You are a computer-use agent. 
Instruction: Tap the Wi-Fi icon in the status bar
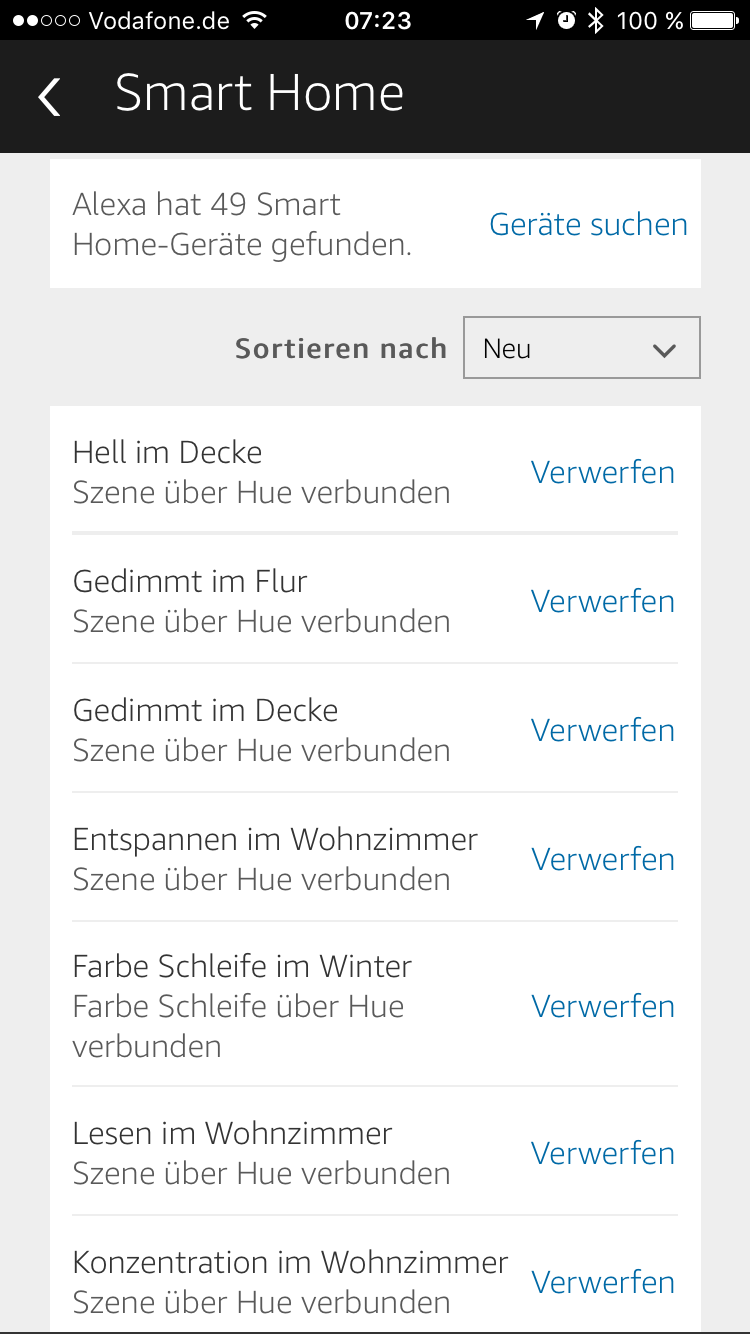pos(256,20)
